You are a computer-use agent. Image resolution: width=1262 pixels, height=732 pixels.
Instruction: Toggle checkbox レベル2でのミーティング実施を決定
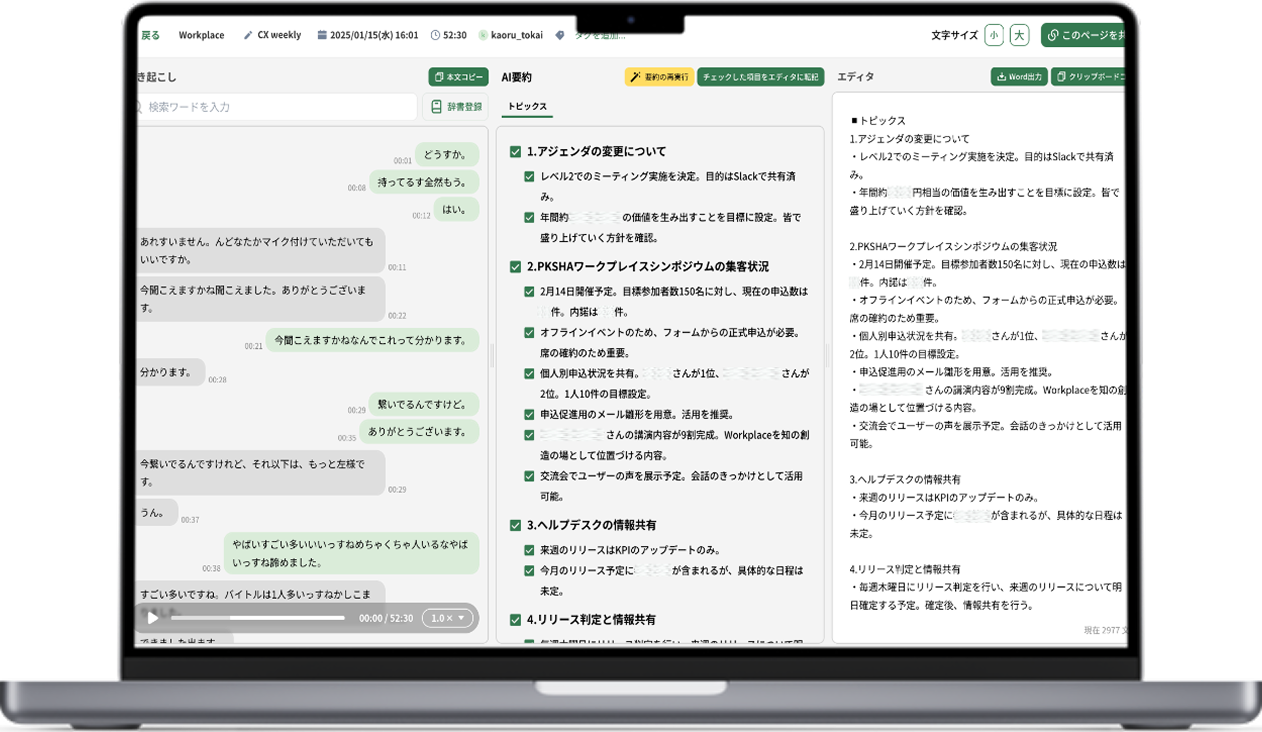(529, 177)
